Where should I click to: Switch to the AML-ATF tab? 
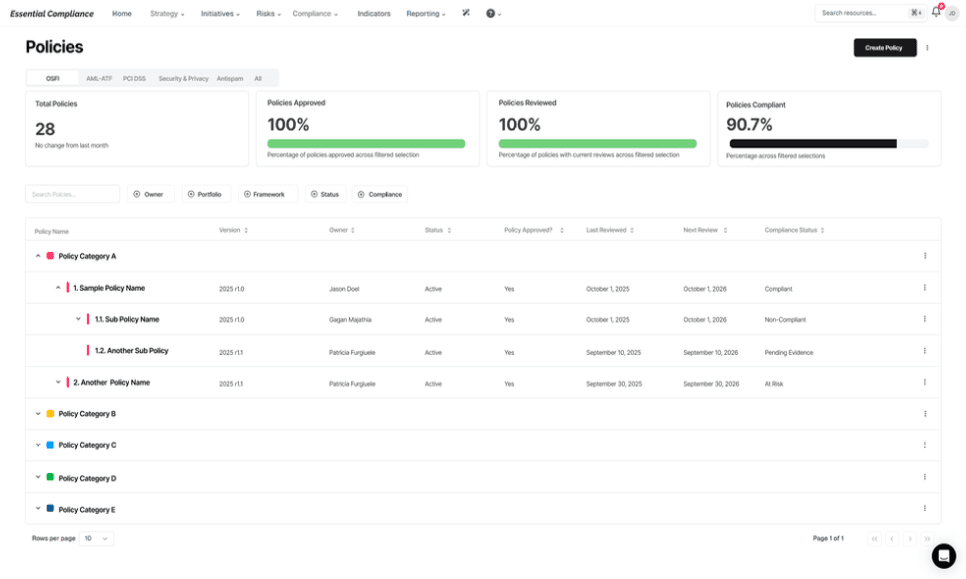pyautogui.click(x=99, y=77)
